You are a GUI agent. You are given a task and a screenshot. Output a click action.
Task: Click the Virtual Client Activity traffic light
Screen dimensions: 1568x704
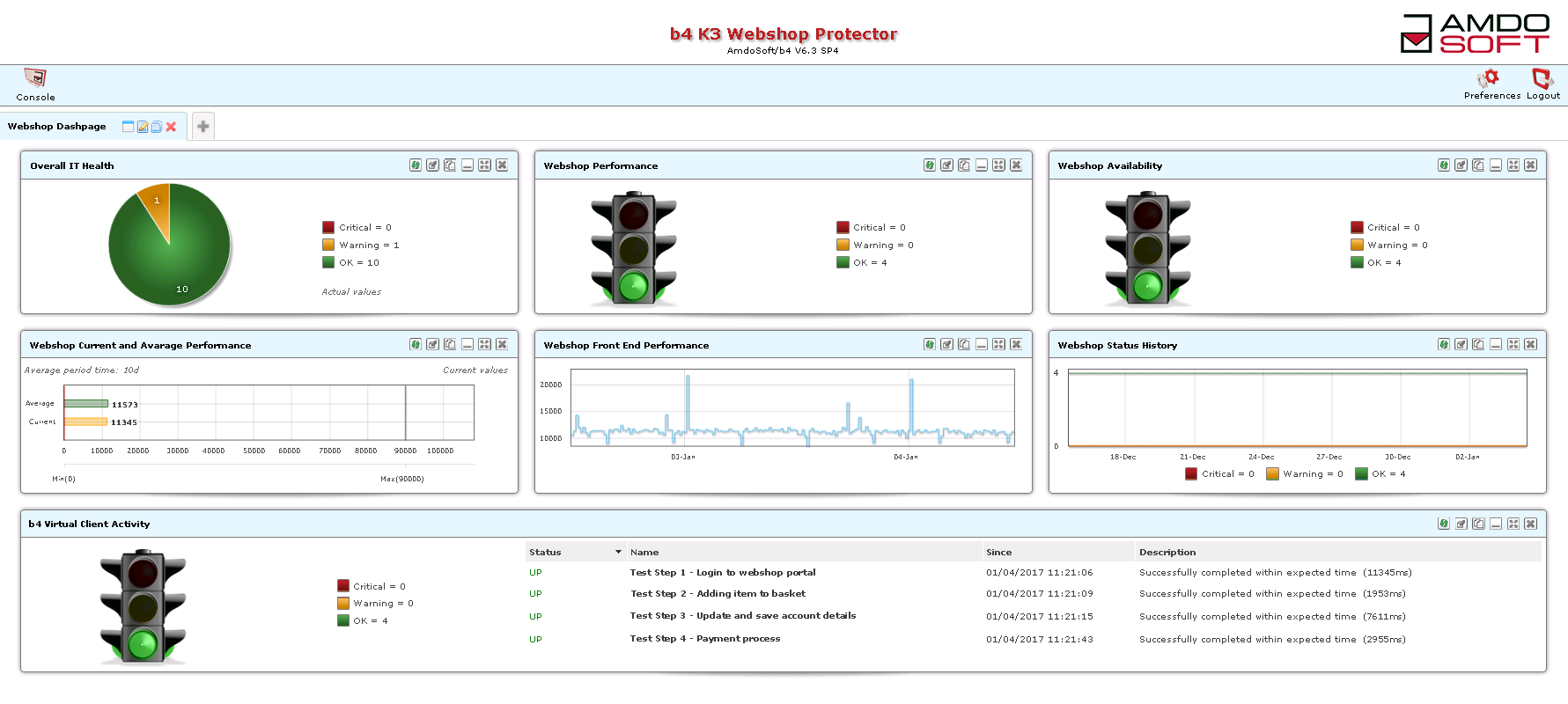pos(143,607)
